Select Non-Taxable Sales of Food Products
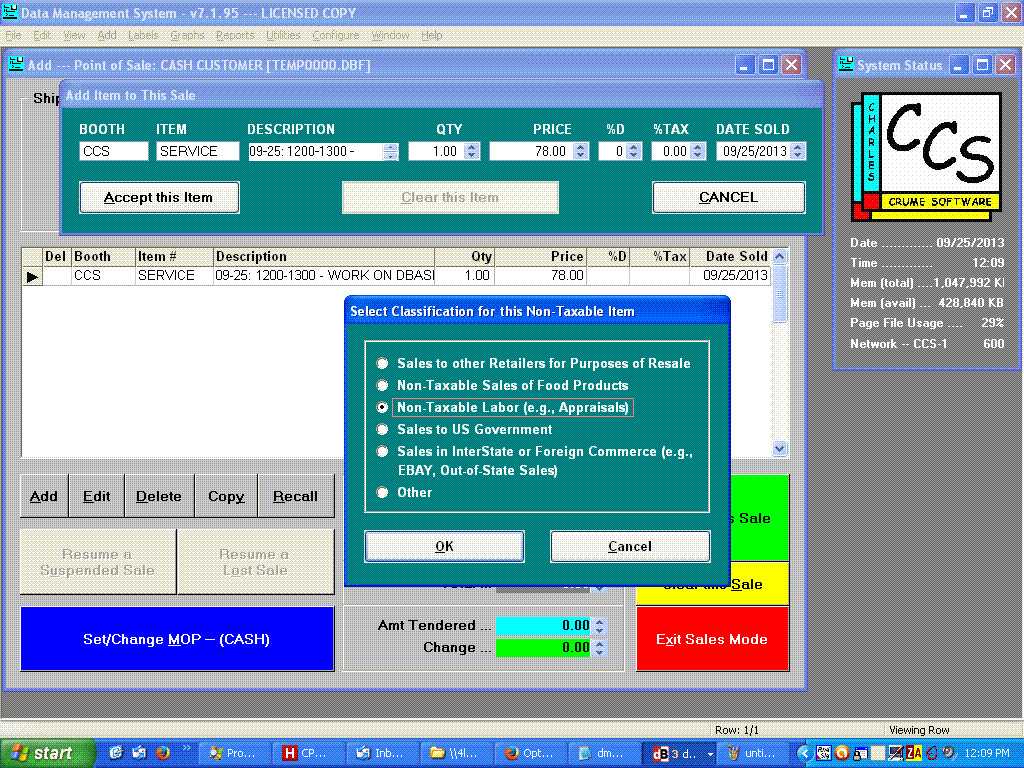Viewport: 1024px width, 768px height. click(382, 386)
